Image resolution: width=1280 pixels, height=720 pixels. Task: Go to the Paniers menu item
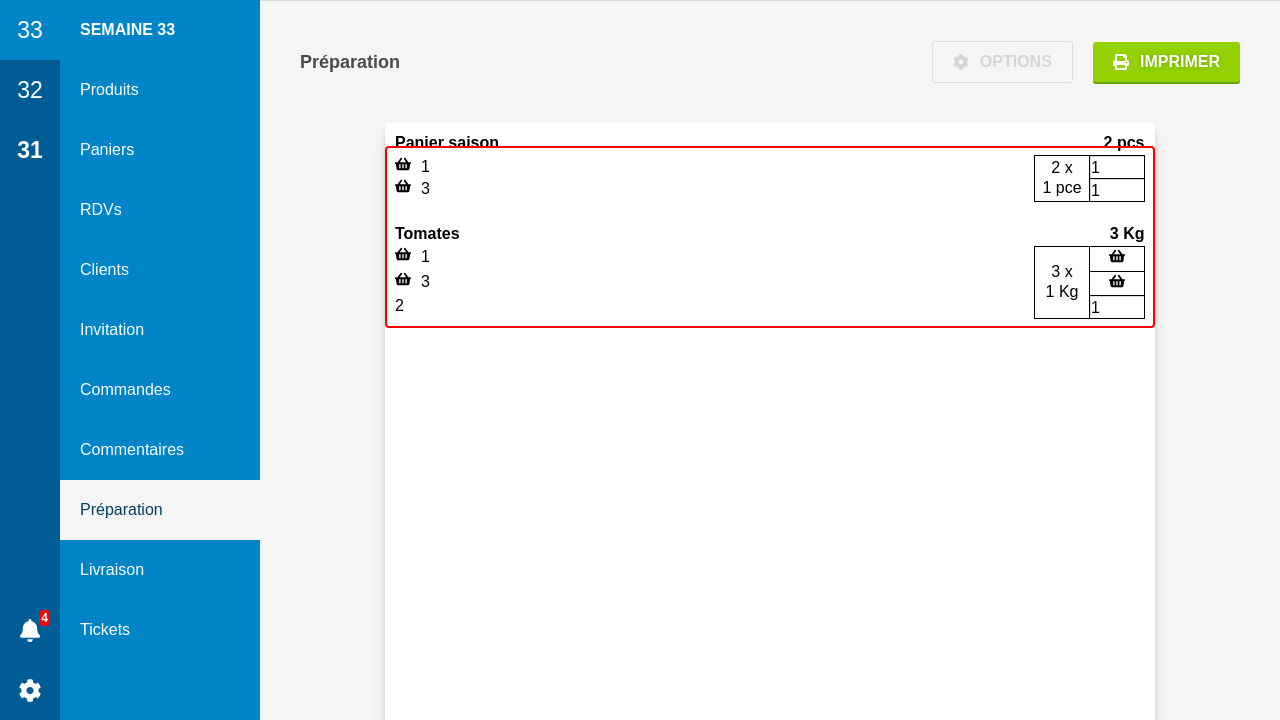pyautogui.click(x=107, y=150)
